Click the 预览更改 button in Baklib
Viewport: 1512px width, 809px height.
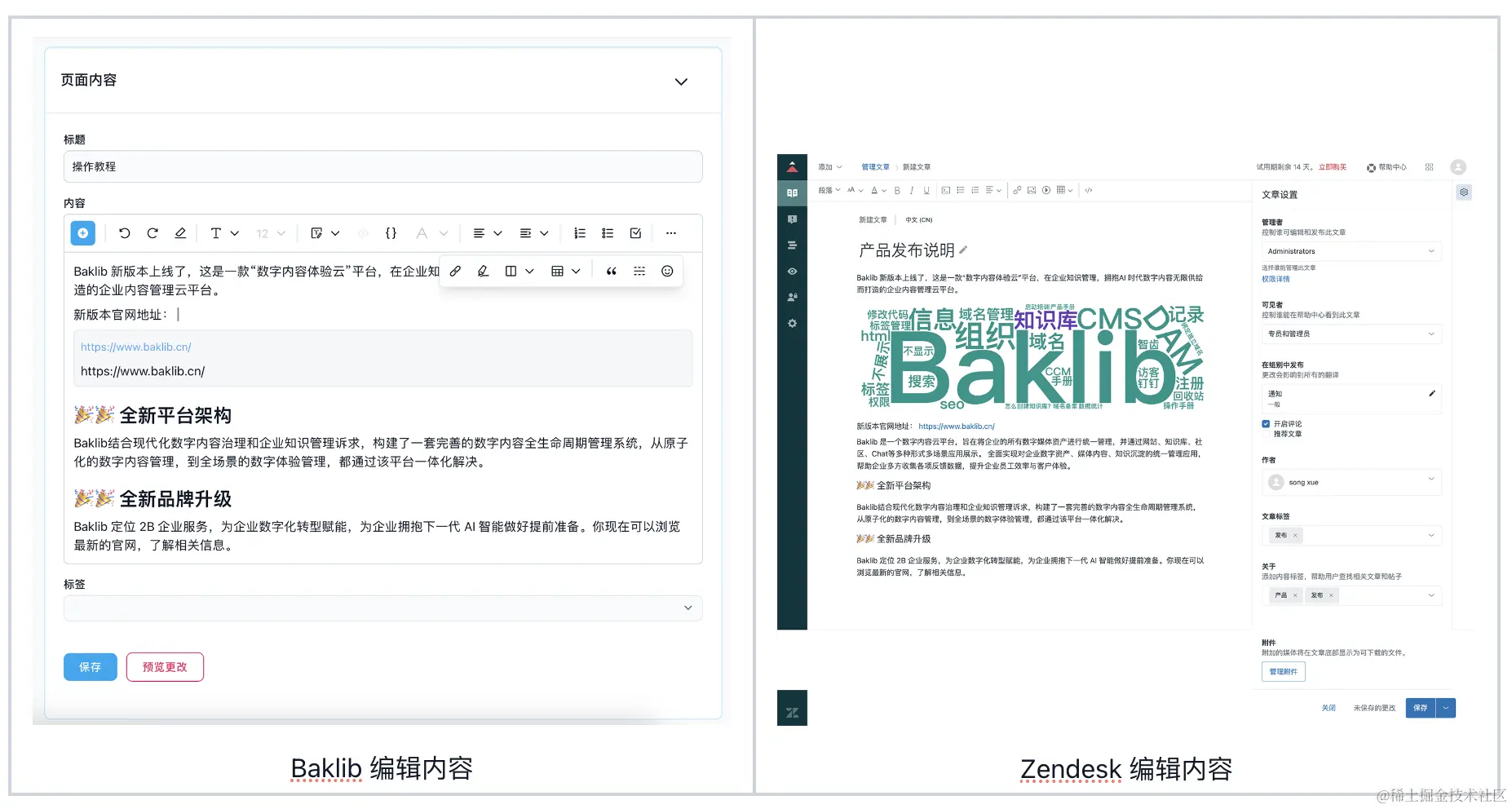point(165,667)
